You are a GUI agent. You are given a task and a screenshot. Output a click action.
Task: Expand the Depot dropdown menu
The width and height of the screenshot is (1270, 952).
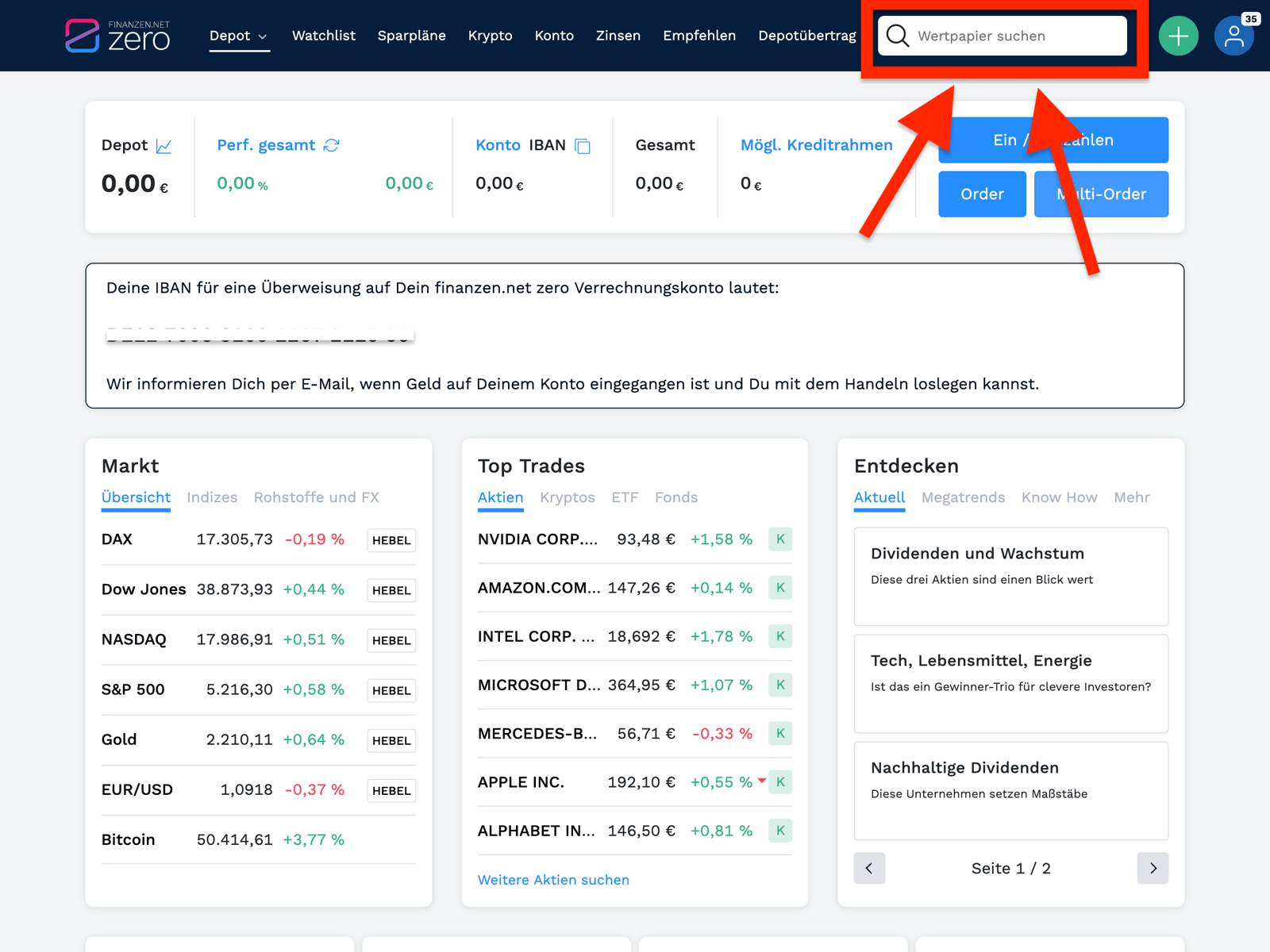tap(239, 36)
